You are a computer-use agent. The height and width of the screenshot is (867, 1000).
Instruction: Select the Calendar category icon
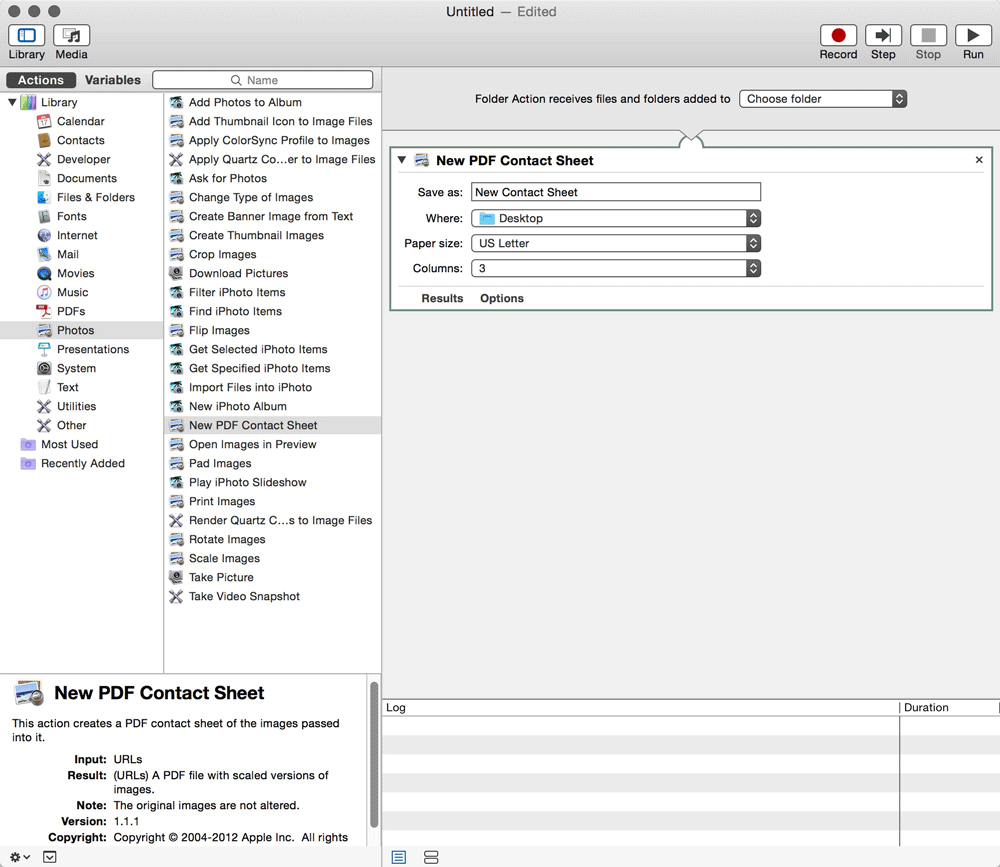pos(44,121)
